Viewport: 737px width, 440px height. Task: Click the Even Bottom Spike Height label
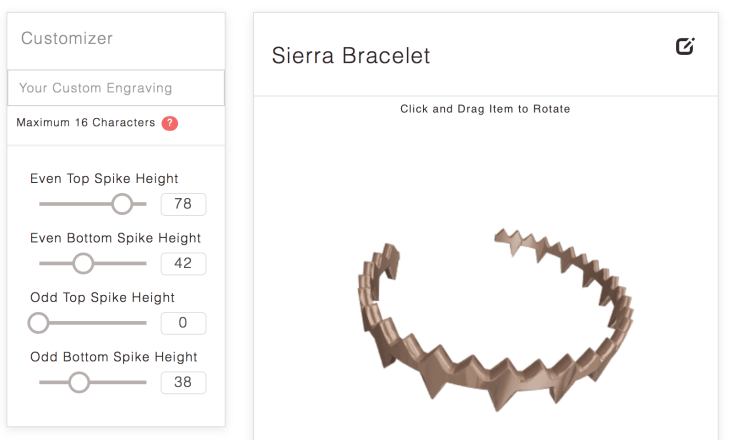tap(115, 238)
